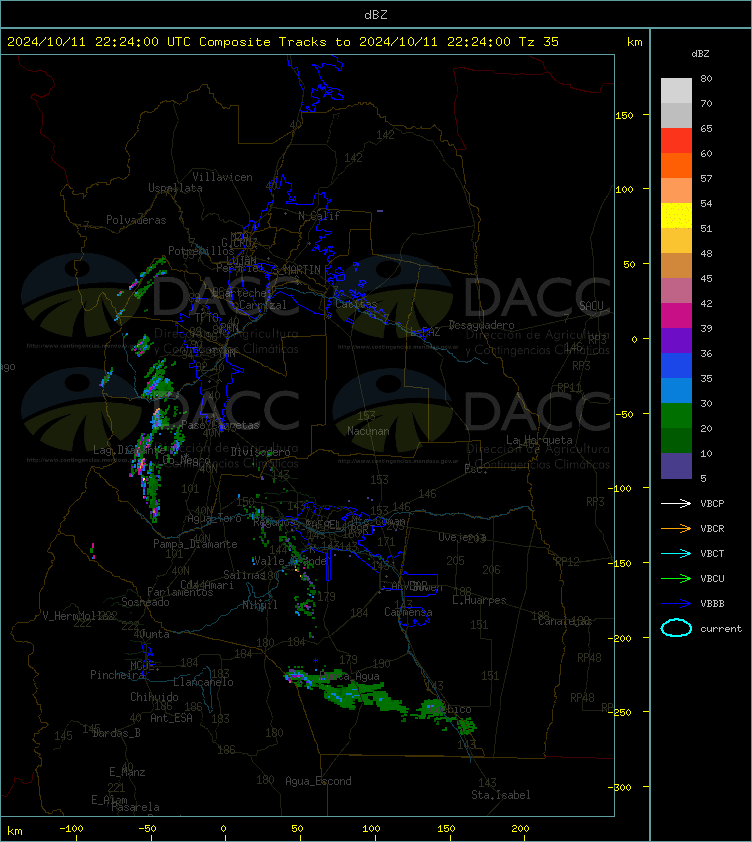Click the 'Nihuil' map label
752x842 pixels.
point(260,605)
